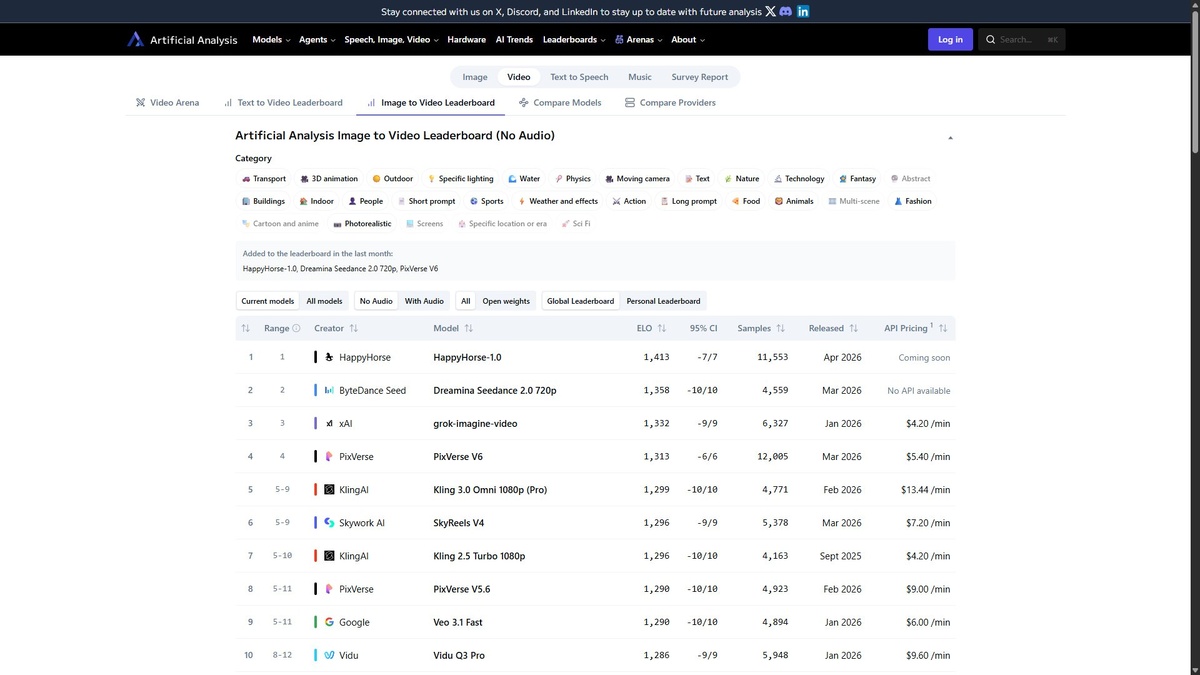Collapse the leaderboard section arrow
This screenshot has width=1200, height=675.
pyautogui.click(x=950, y=137)
